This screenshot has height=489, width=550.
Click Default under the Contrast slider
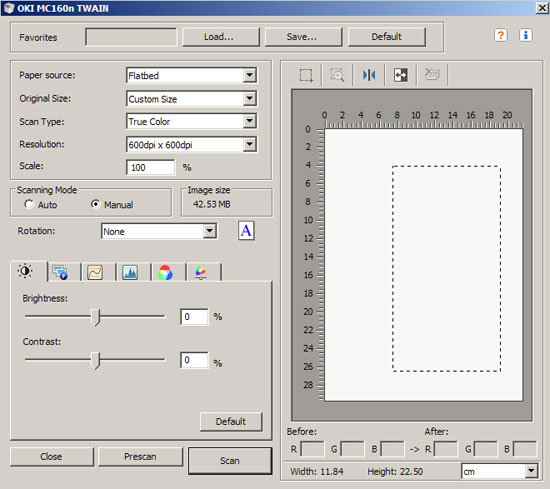[231, 422]
